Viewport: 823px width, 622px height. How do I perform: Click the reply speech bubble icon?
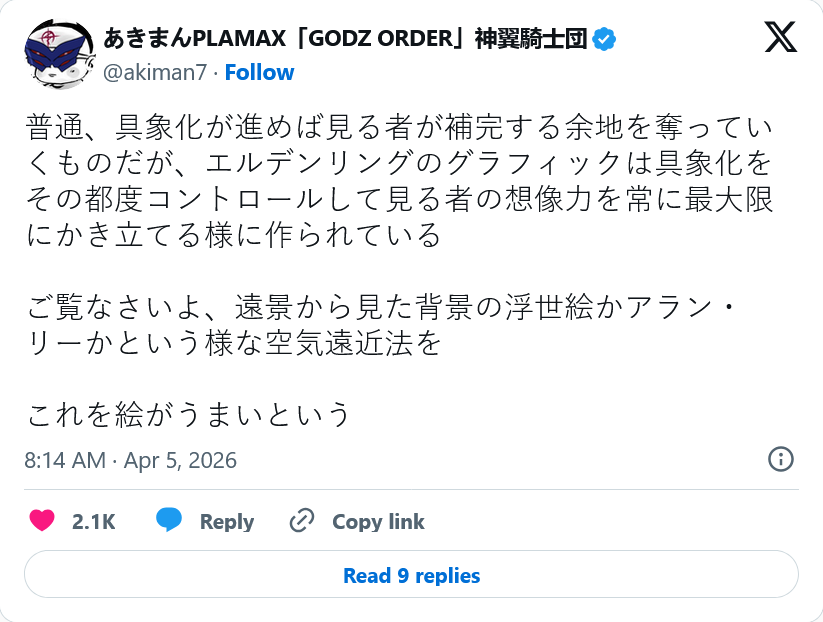click(x=169, y=521)
